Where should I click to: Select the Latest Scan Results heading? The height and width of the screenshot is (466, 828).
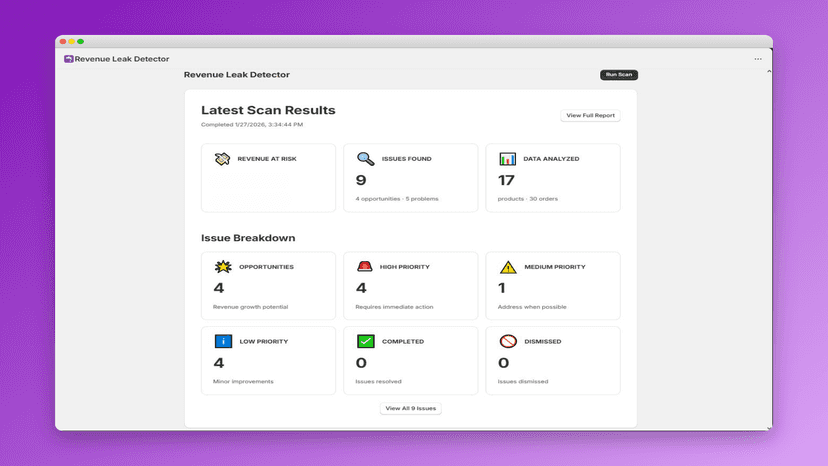pos(268,110)
